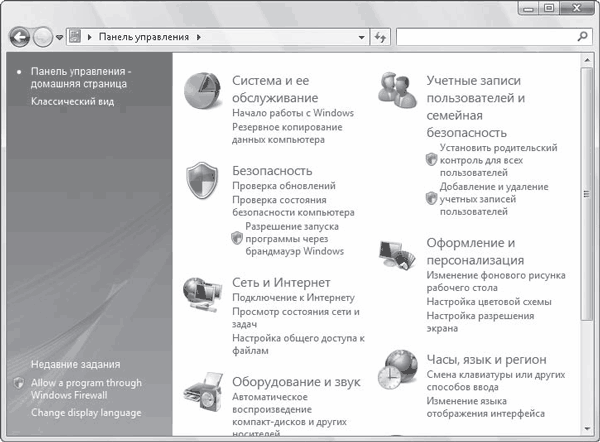Open the Оформление и персонализация heading
This screenshot has height=442, width=600.
pyautogui.click(x=475, y=251)
